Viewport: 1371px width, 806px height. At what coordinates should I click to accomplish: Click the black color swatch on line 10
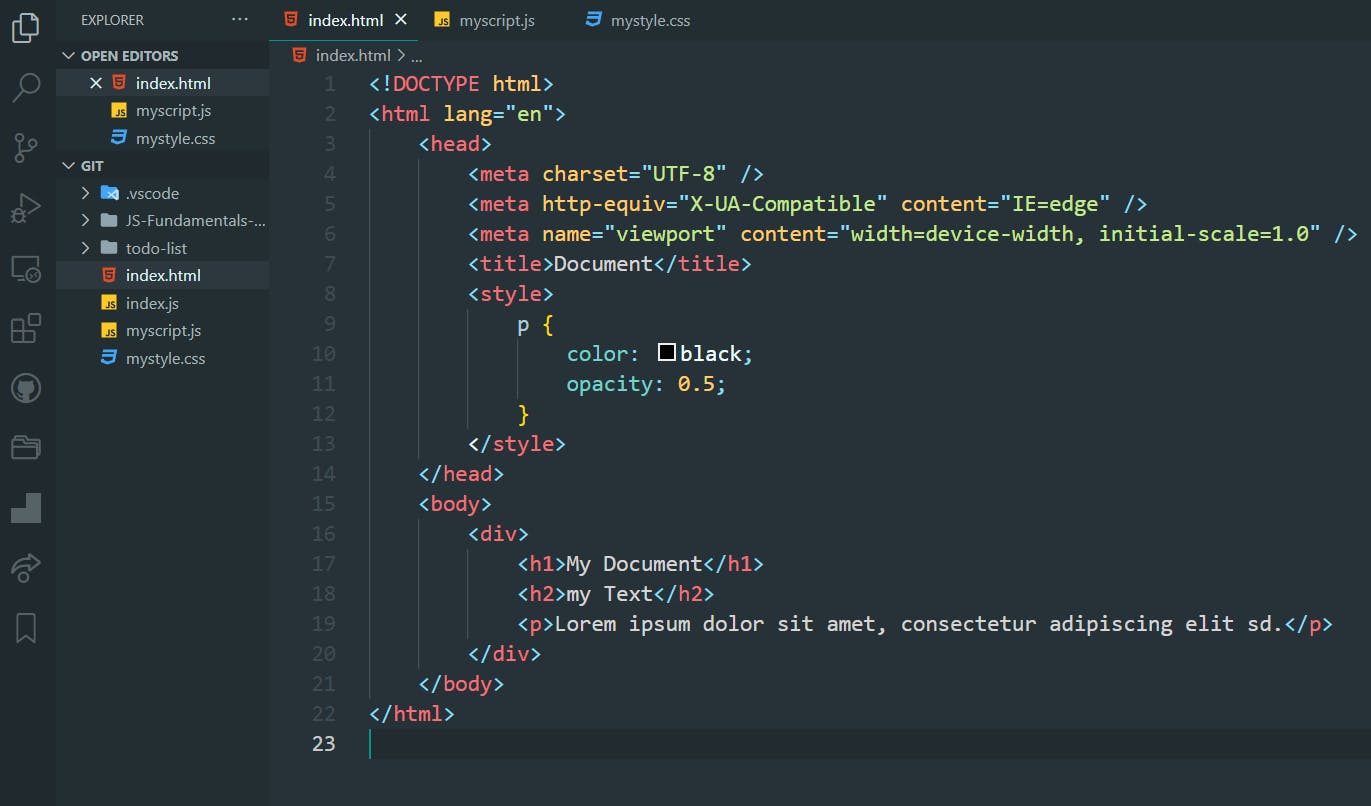(x=667, y=352)
